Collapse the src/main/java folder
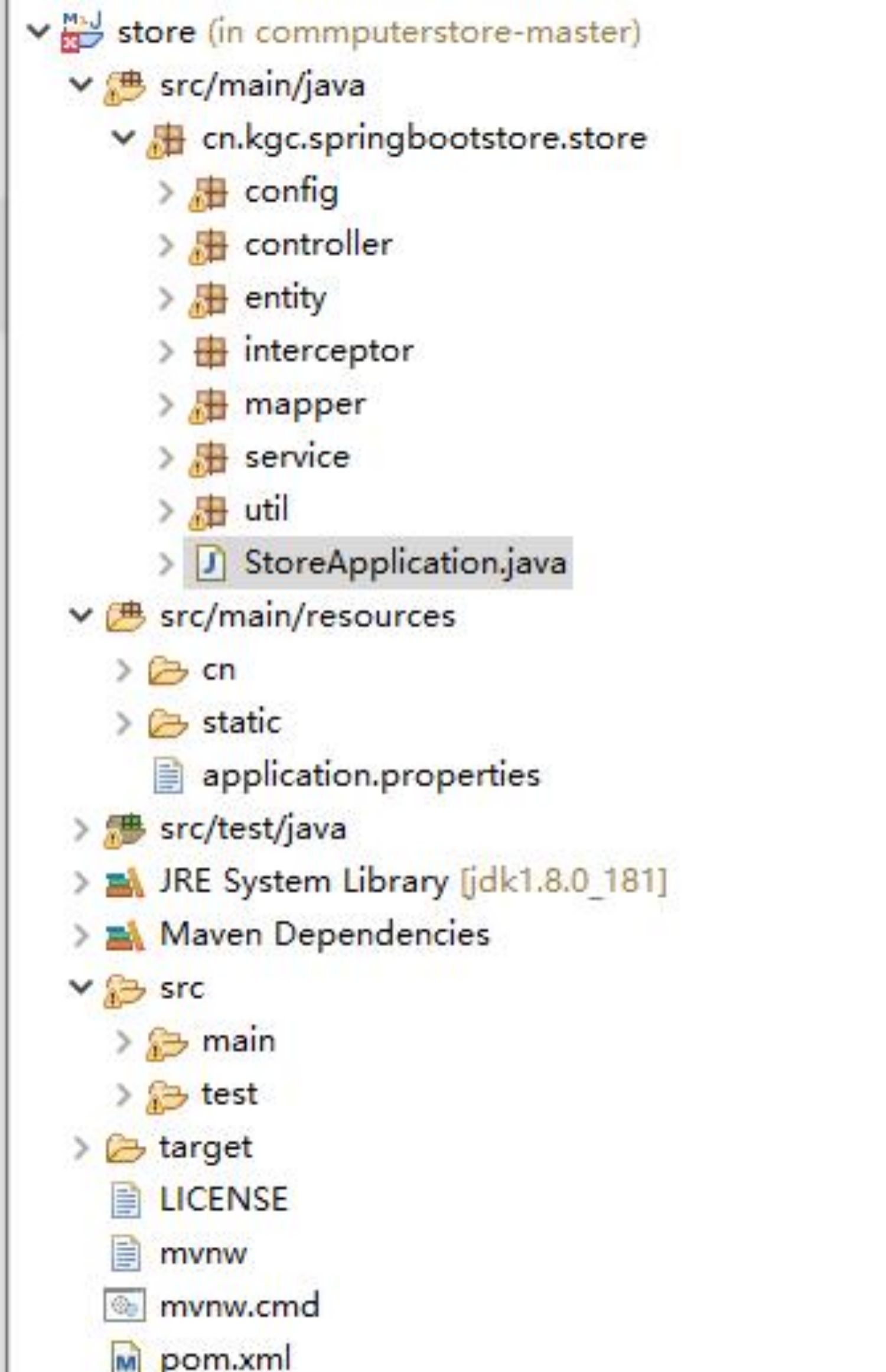This screenshot has height=1372, width=886. tap(81, 84)
